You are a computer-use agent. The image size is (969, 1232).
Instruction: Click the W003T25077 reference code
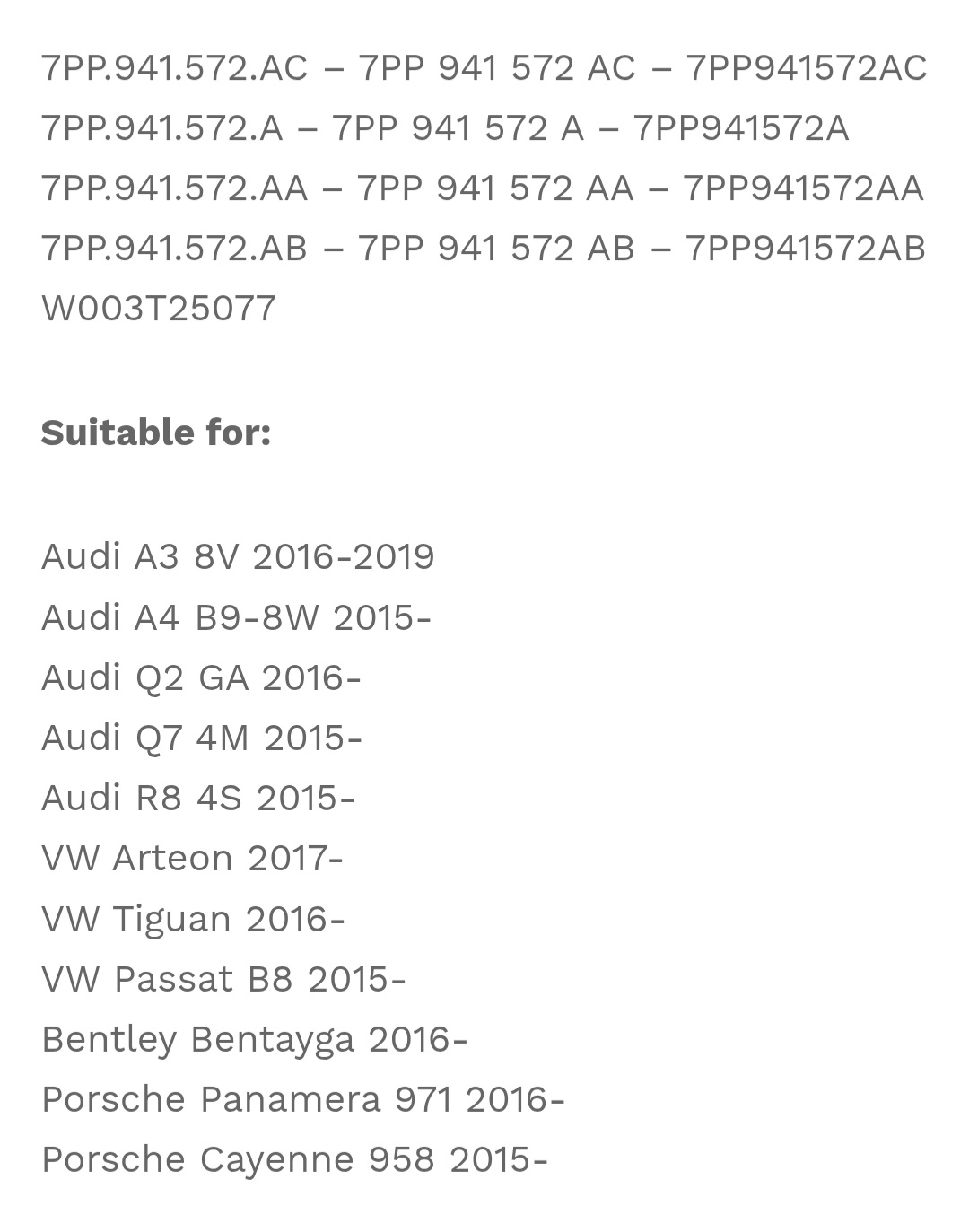pyautogui.click(x=159, y=309)
